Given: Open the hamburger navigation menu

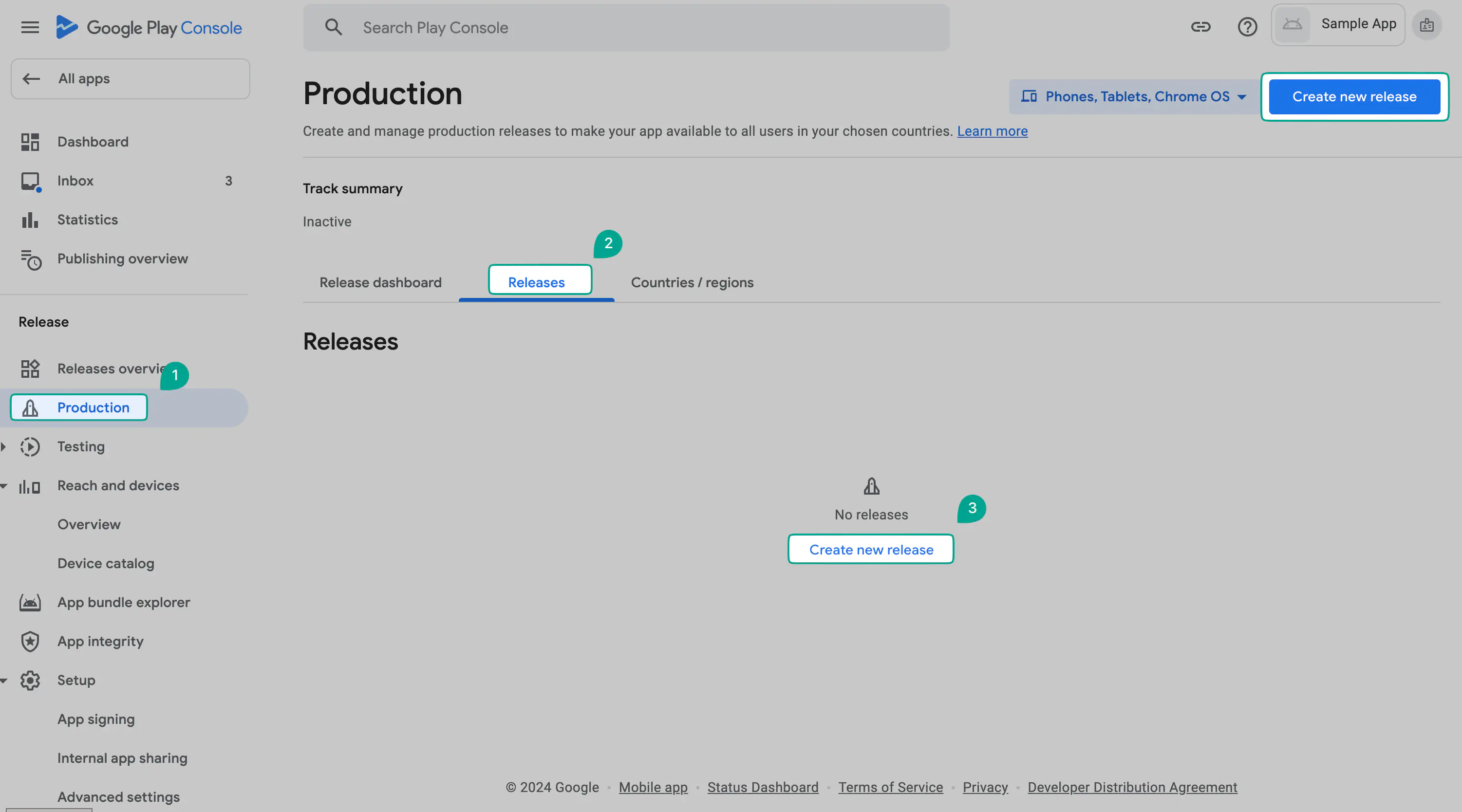Looking at the screenshot, I should coord(30,27).
